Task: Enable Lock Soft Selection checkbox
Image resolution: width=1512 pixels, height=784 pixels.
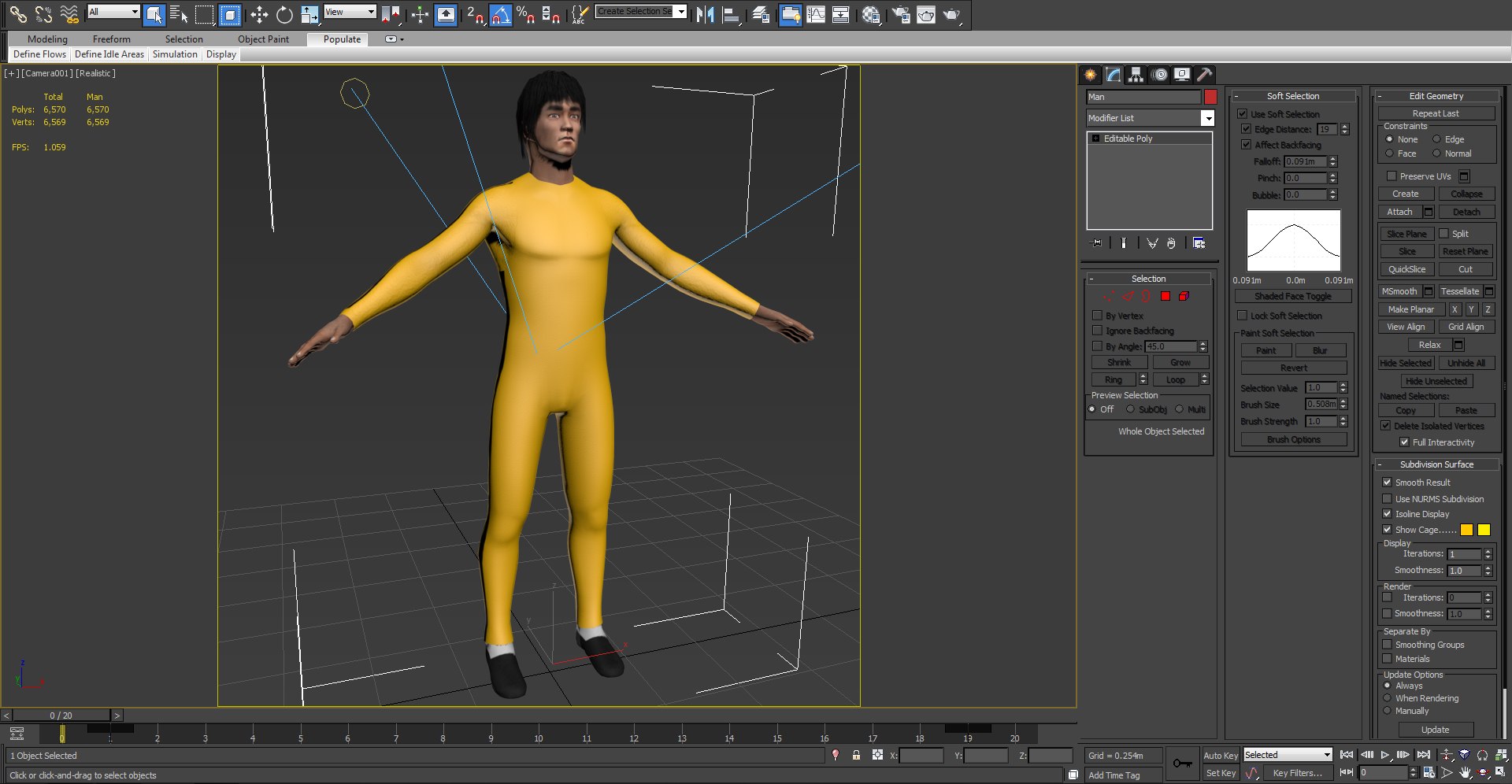Action: [1242, 316]
